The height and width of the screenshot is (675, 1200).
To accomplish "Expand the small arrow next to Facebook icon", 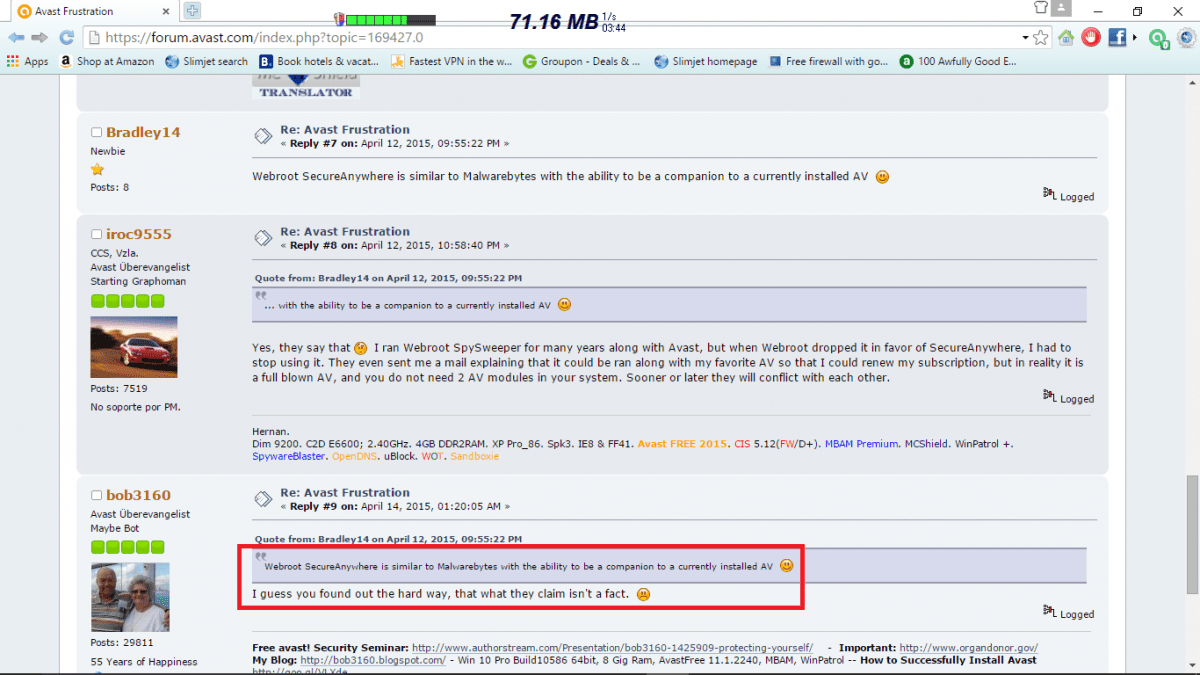I will [1134, 37].
